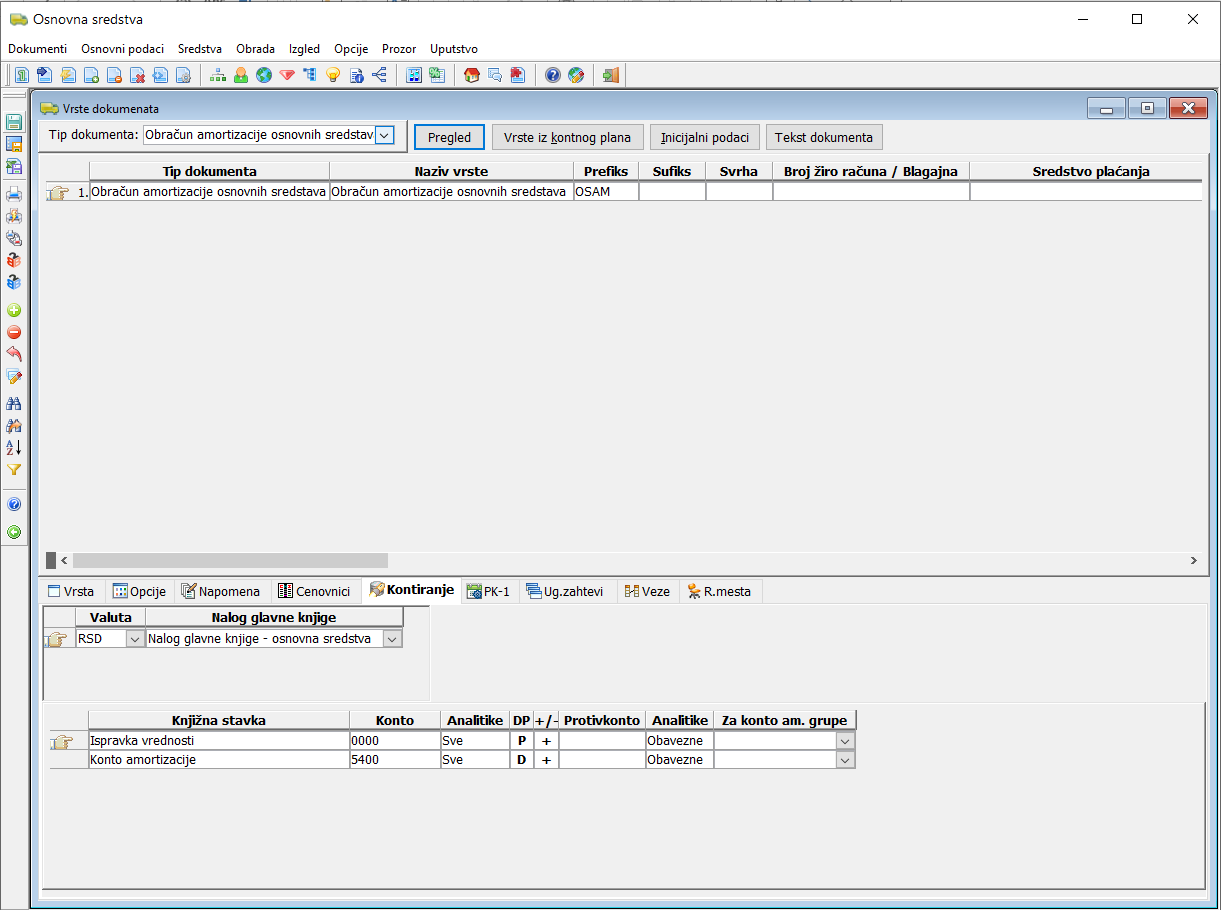
Task: Click the exit door toolbar icon
Action: click(x=611, y=75)
